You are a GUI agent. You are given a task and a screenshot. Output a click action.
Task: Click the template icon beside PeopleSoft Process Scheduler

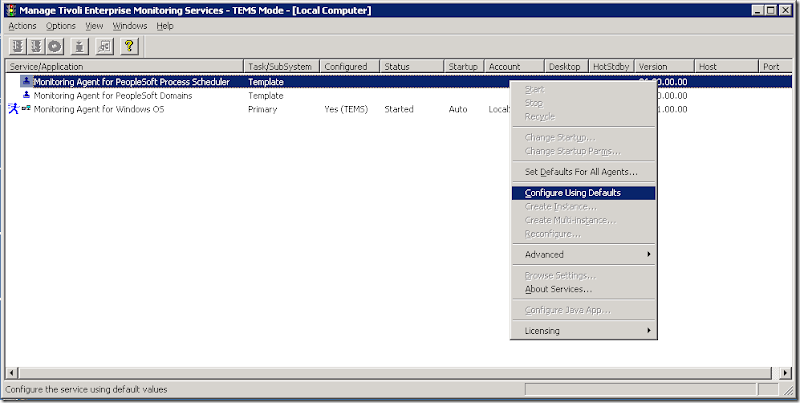(27, 81)
